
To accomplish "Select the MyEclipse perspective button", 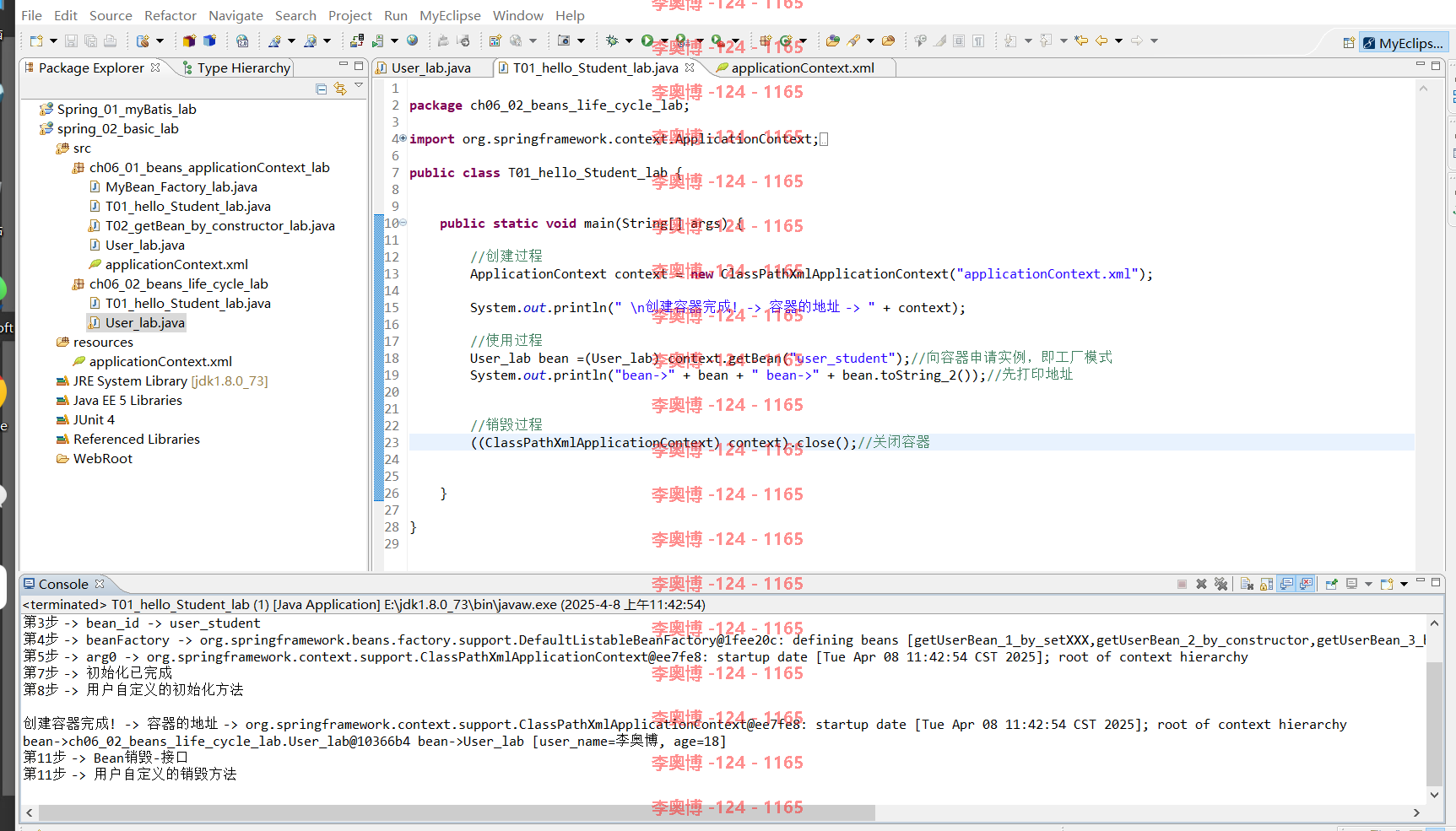I will point(1404,43).
